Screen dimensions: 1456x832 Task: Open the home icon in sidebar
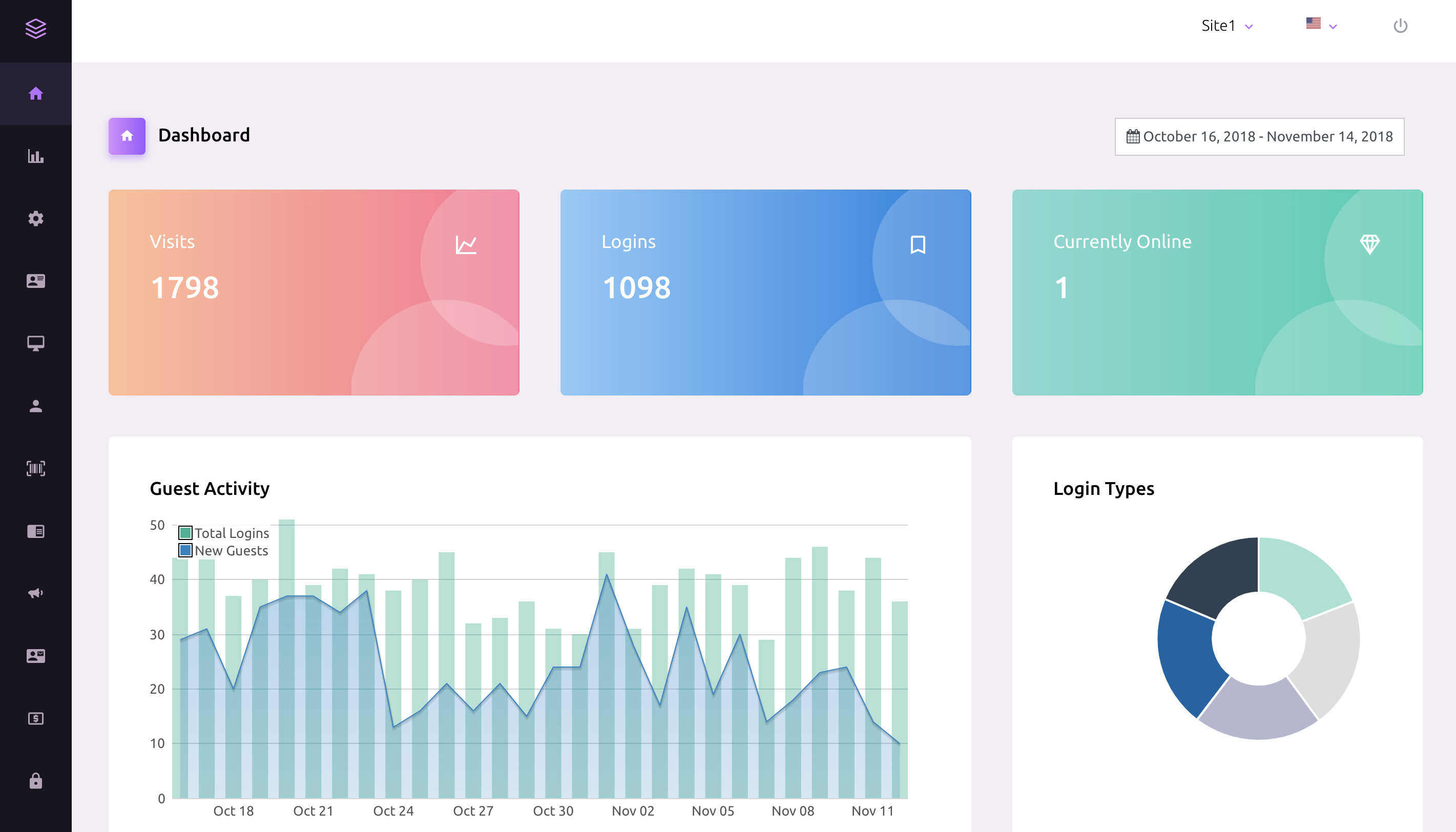[35, 94]
